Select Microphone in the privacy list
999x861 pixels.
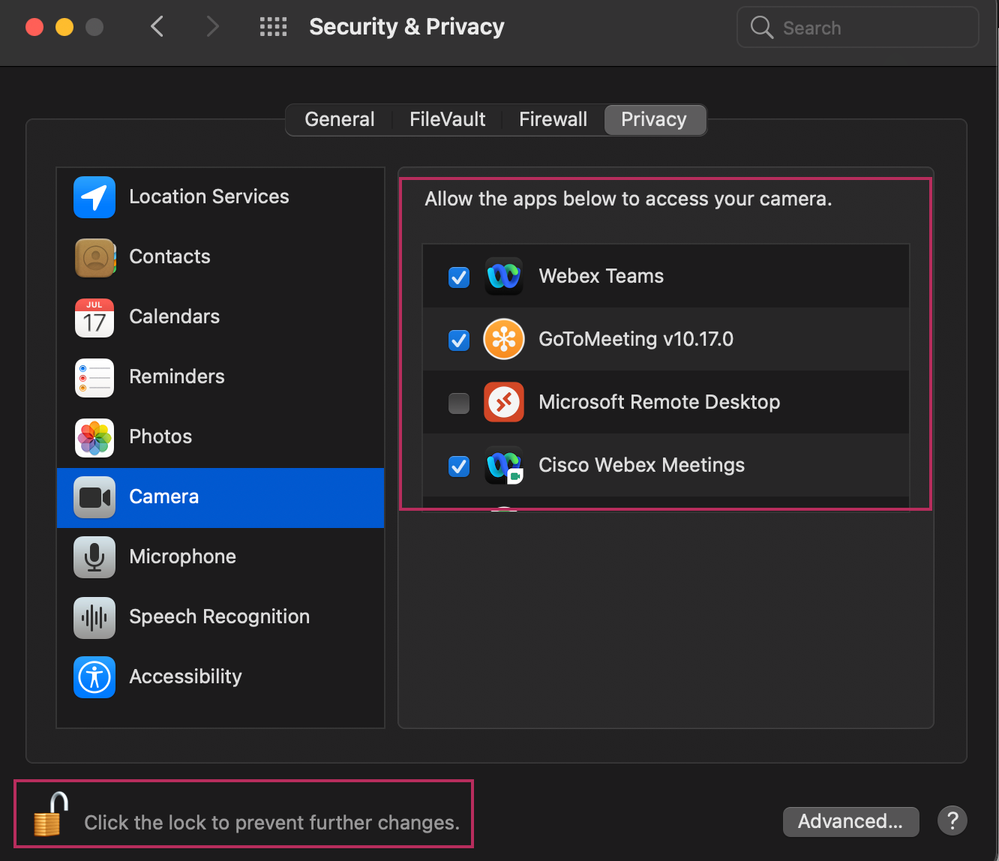(x=220, y=557)
